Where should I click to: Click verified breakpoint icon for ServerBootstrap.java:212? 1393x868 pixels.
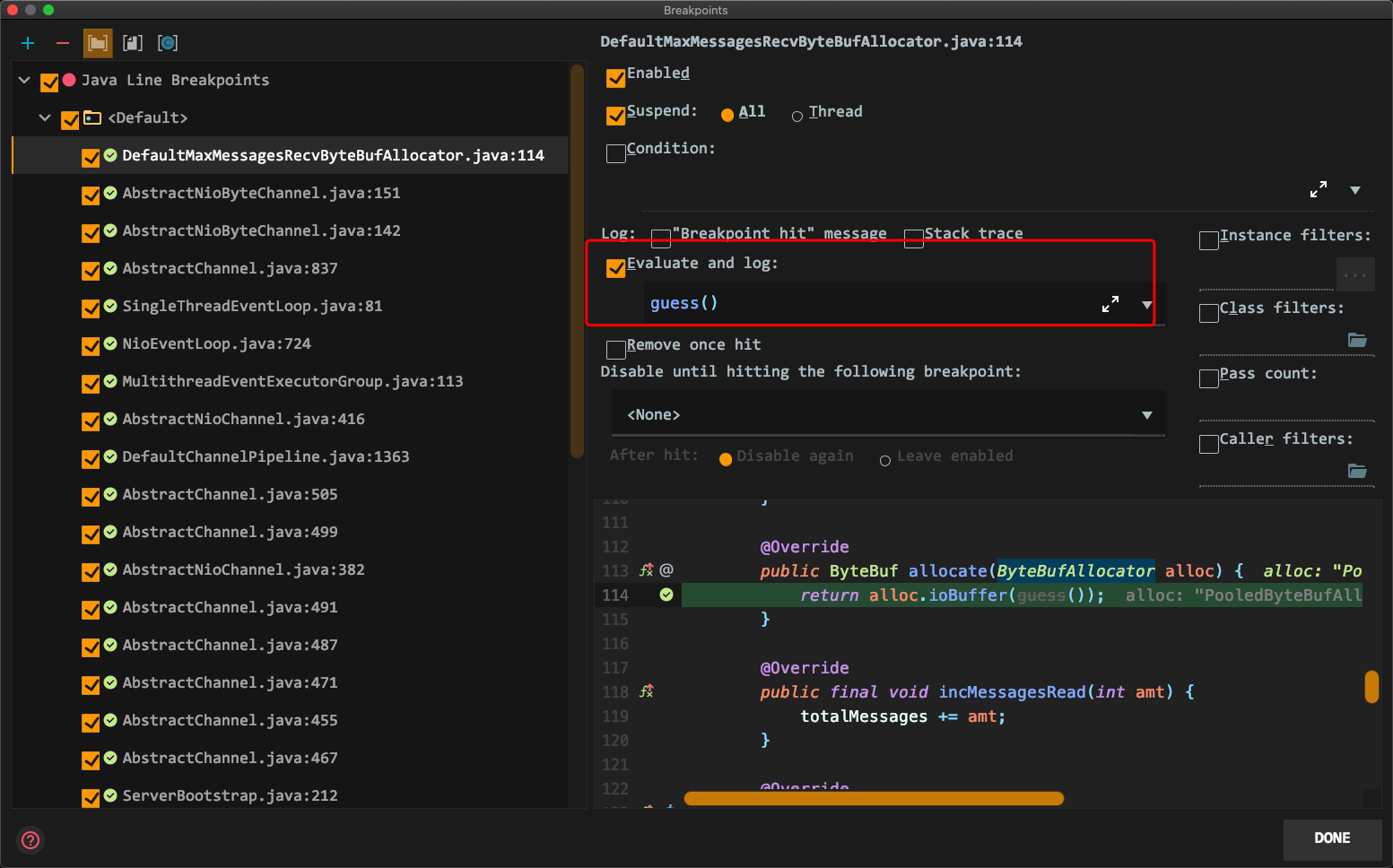tap(110, 795)
